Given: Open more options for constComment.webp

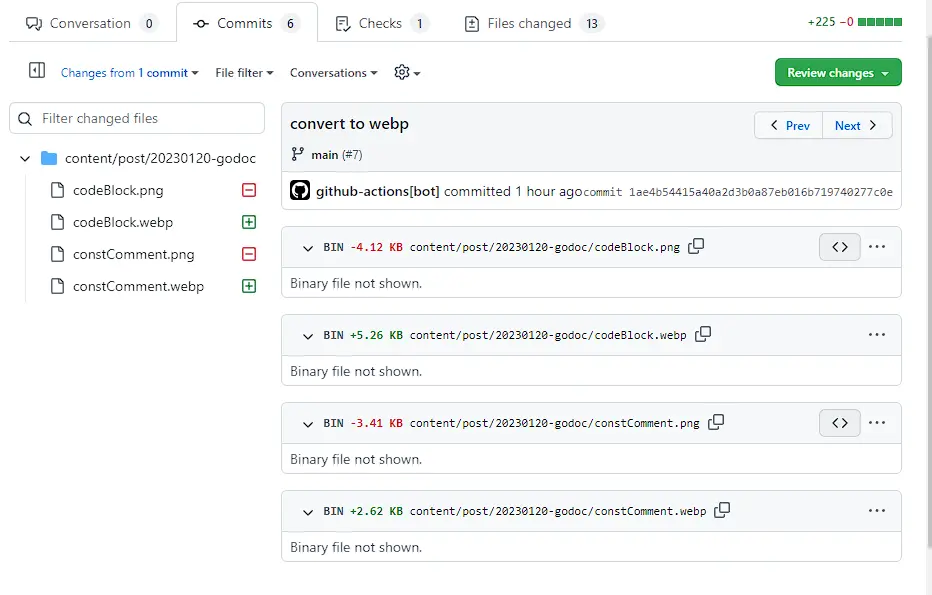Looking at the screenshot, I should coord(877,511).
